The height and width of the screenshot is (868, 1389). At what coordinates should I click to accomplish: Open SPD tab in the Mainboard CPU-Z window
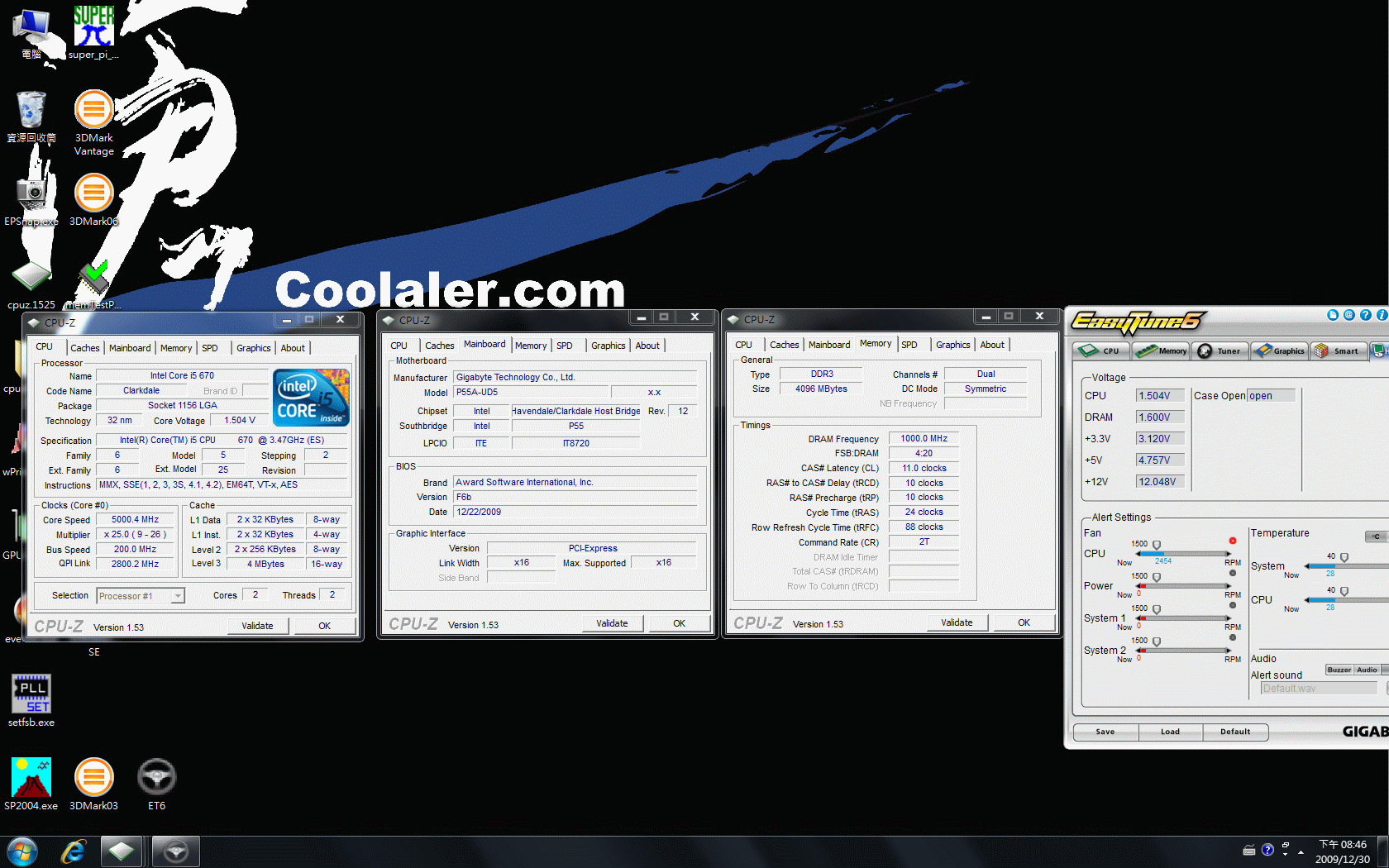pos(565,346)
